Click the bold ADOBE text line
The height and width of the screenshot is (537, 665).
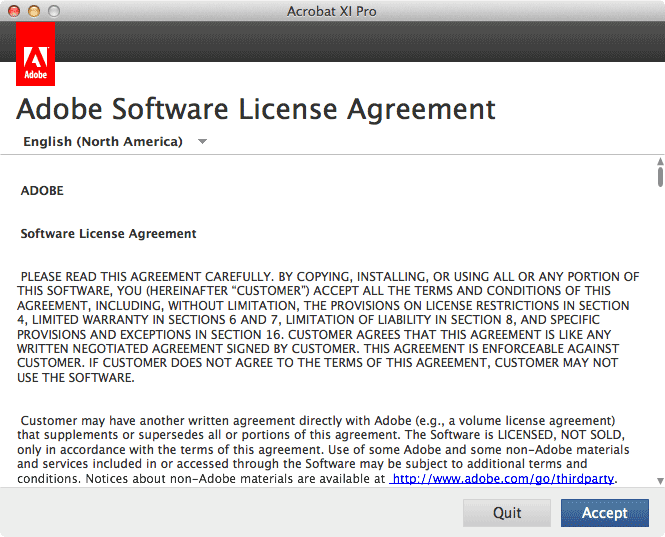pos(42,190)
